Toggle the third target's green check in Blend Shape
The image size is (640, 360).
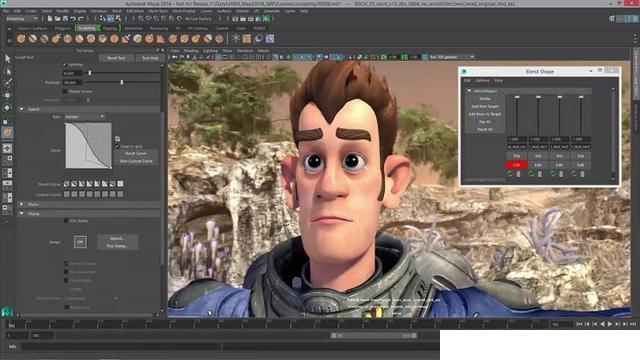552,174
